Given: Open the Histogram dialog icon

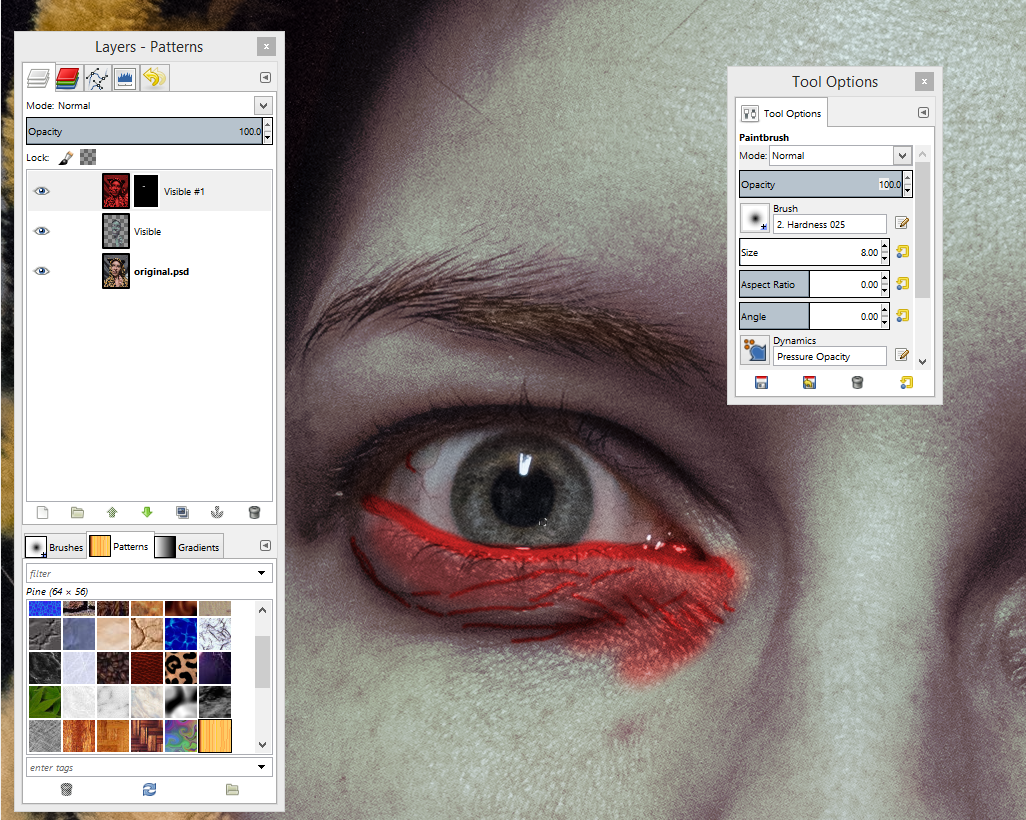Looking at the screenshot, I should pyautogui.click(x=125, y=77).
